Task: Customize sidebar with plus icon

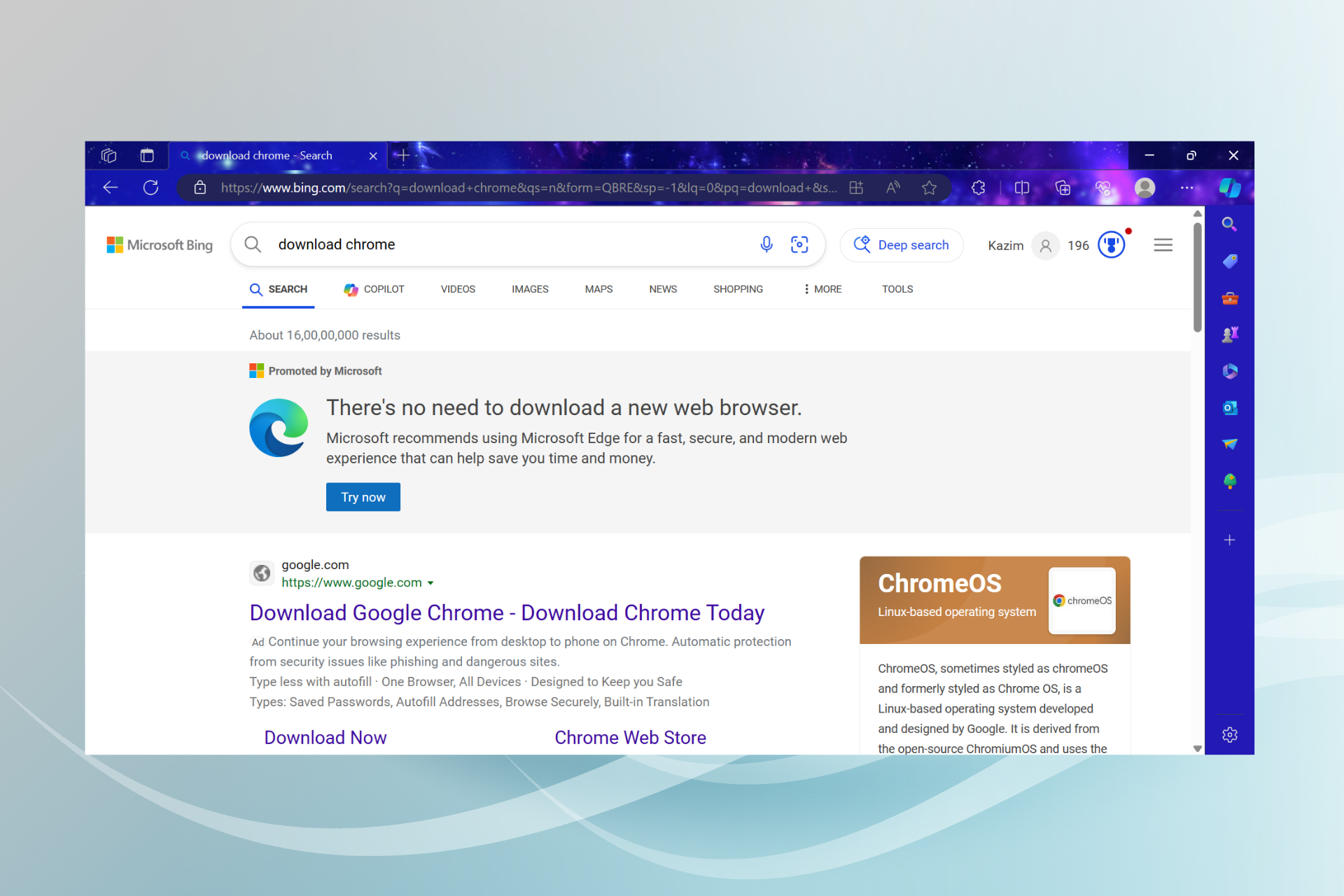Action: (x=1229, y=540)
